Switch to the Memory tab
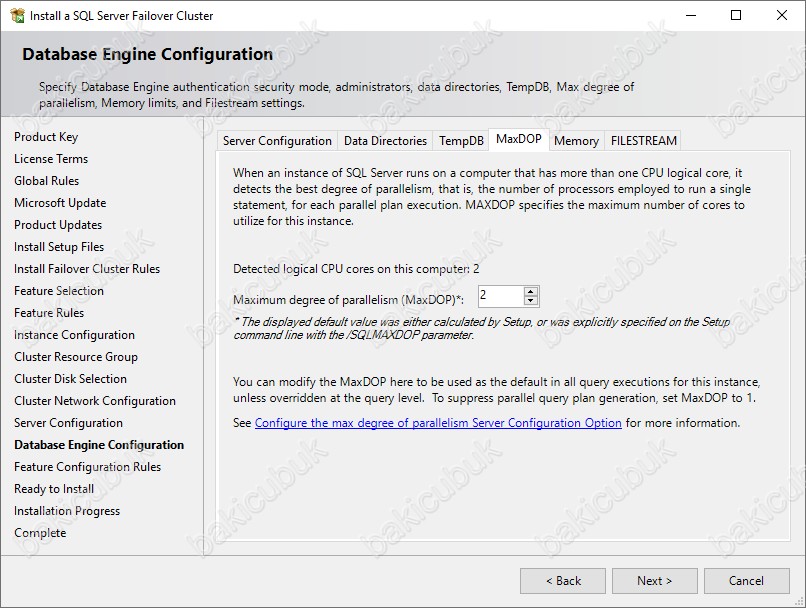Viewport: 806px width, 608px height. coord(576,141)
